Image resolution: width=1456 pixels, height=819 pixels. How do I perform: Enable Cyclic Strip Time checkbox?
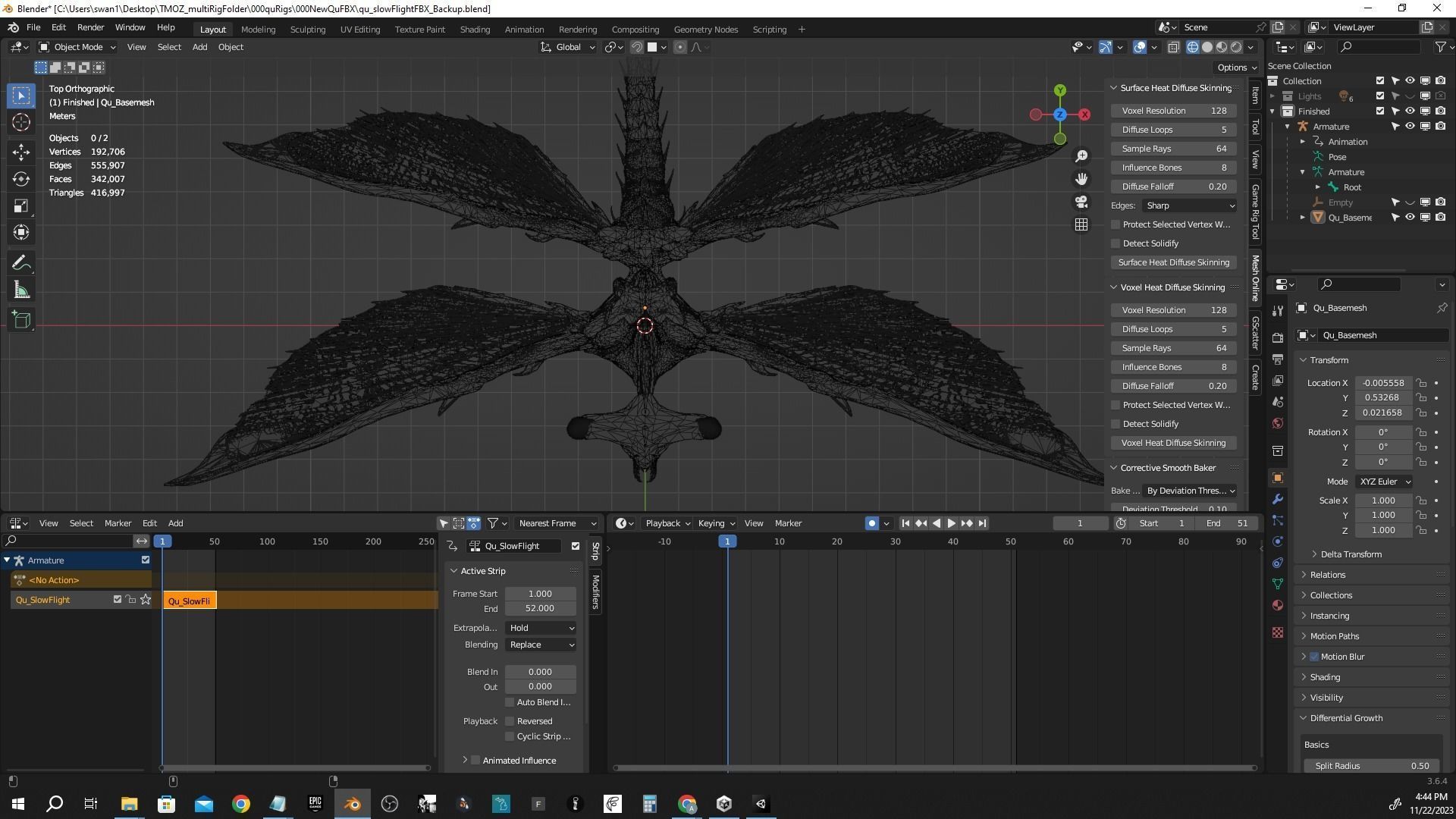click(x=510, y=736)
